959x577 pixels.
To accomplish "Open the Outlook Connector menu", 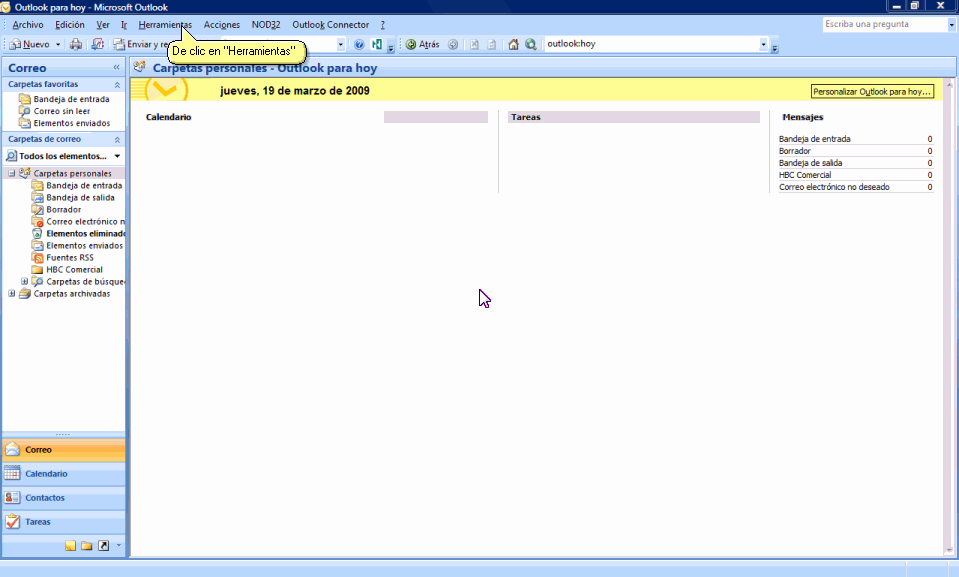I will coord(330,25).
